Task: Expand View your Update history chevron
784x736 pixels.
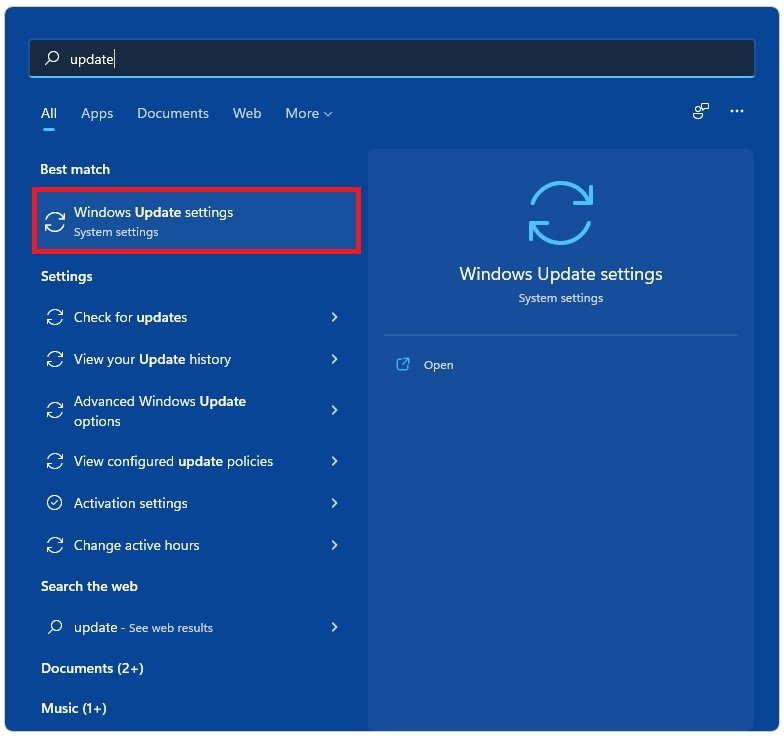Action: [x=334, y=359]
